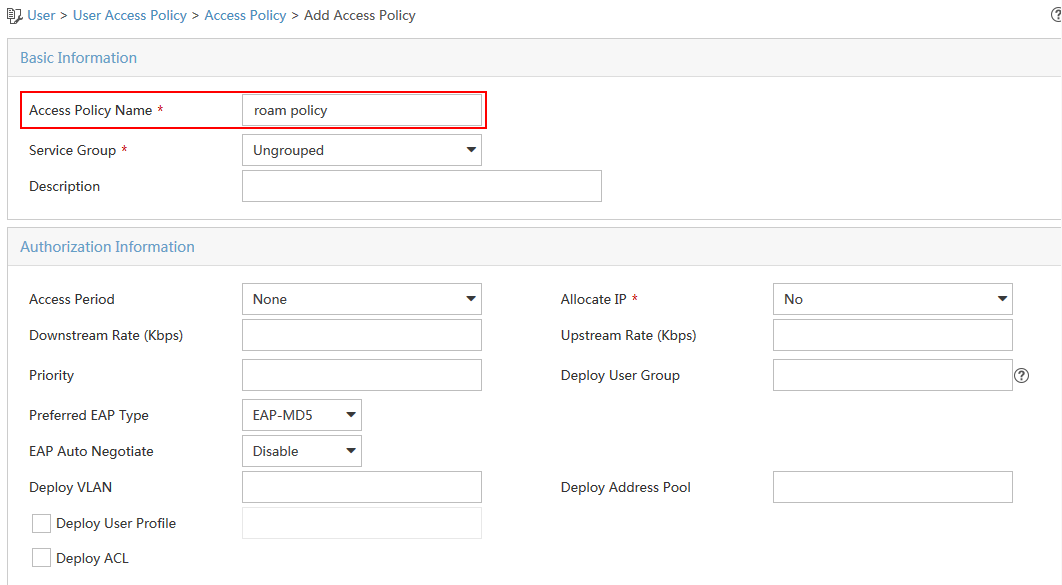Open the Allocate IP dropdown
This screenshot has width=1062, height=585.
tap(893, 299)
